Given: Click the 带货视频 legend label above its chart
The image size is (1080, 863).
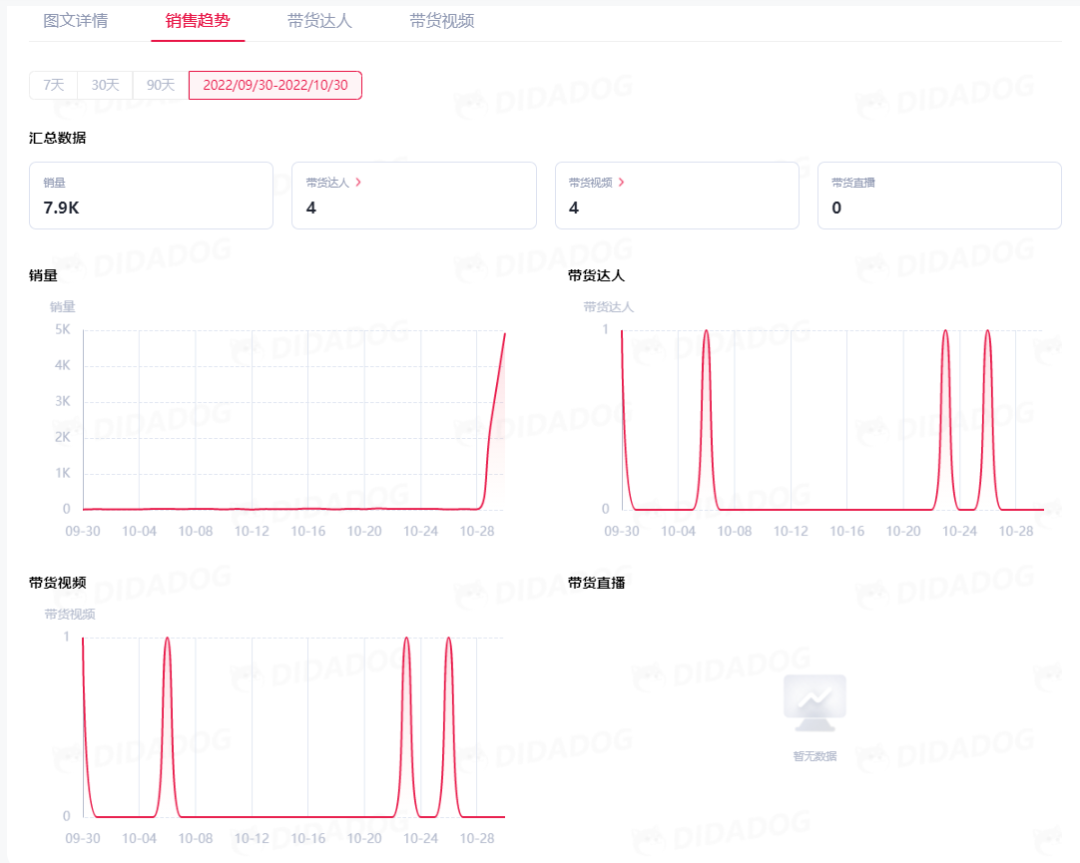Looking at the screenshot, I should 70,614.
